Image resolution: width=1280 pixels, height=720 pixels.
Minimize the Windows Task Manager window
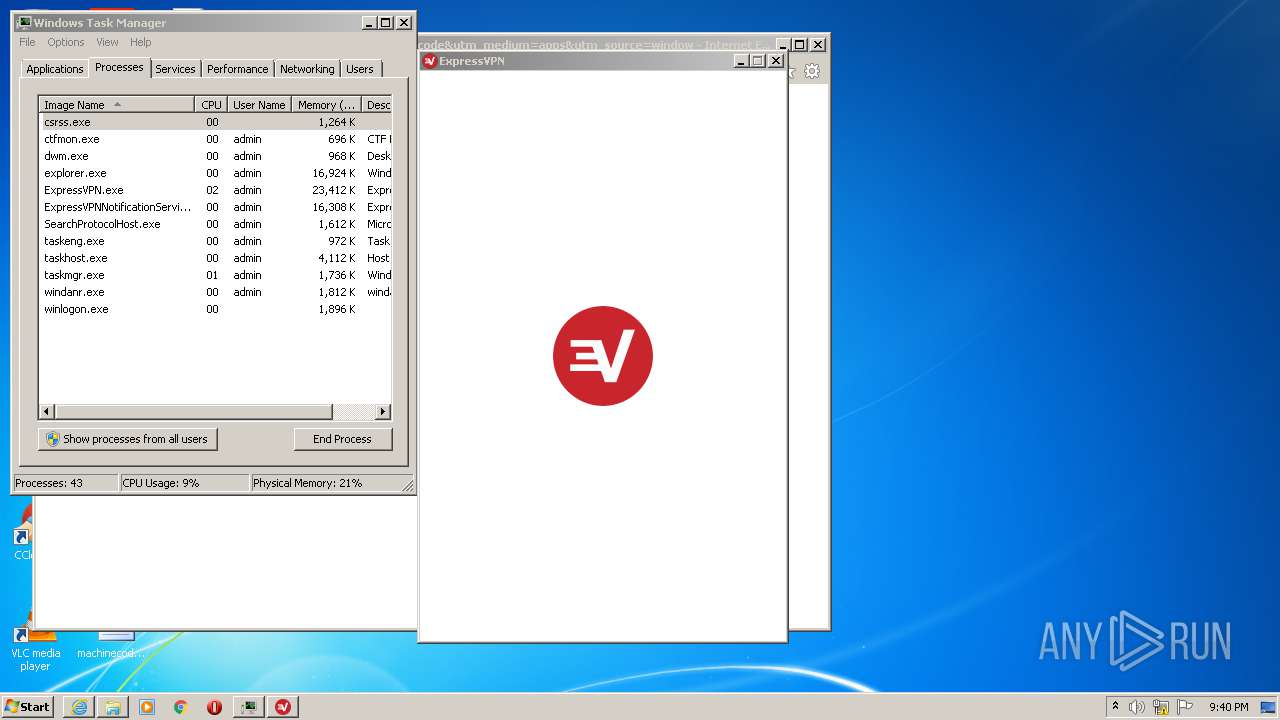click(x=369, y=22)
